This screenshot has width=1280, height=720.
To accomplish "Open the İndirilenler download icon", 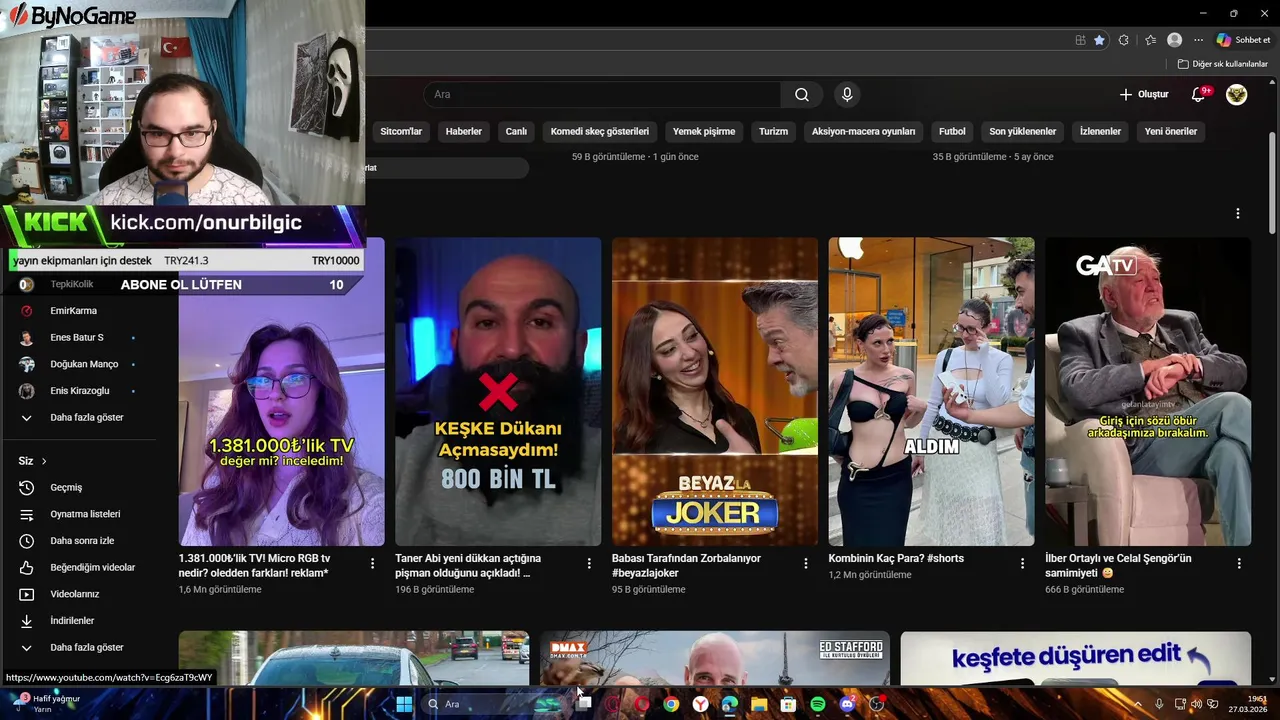I will [27, 621].
